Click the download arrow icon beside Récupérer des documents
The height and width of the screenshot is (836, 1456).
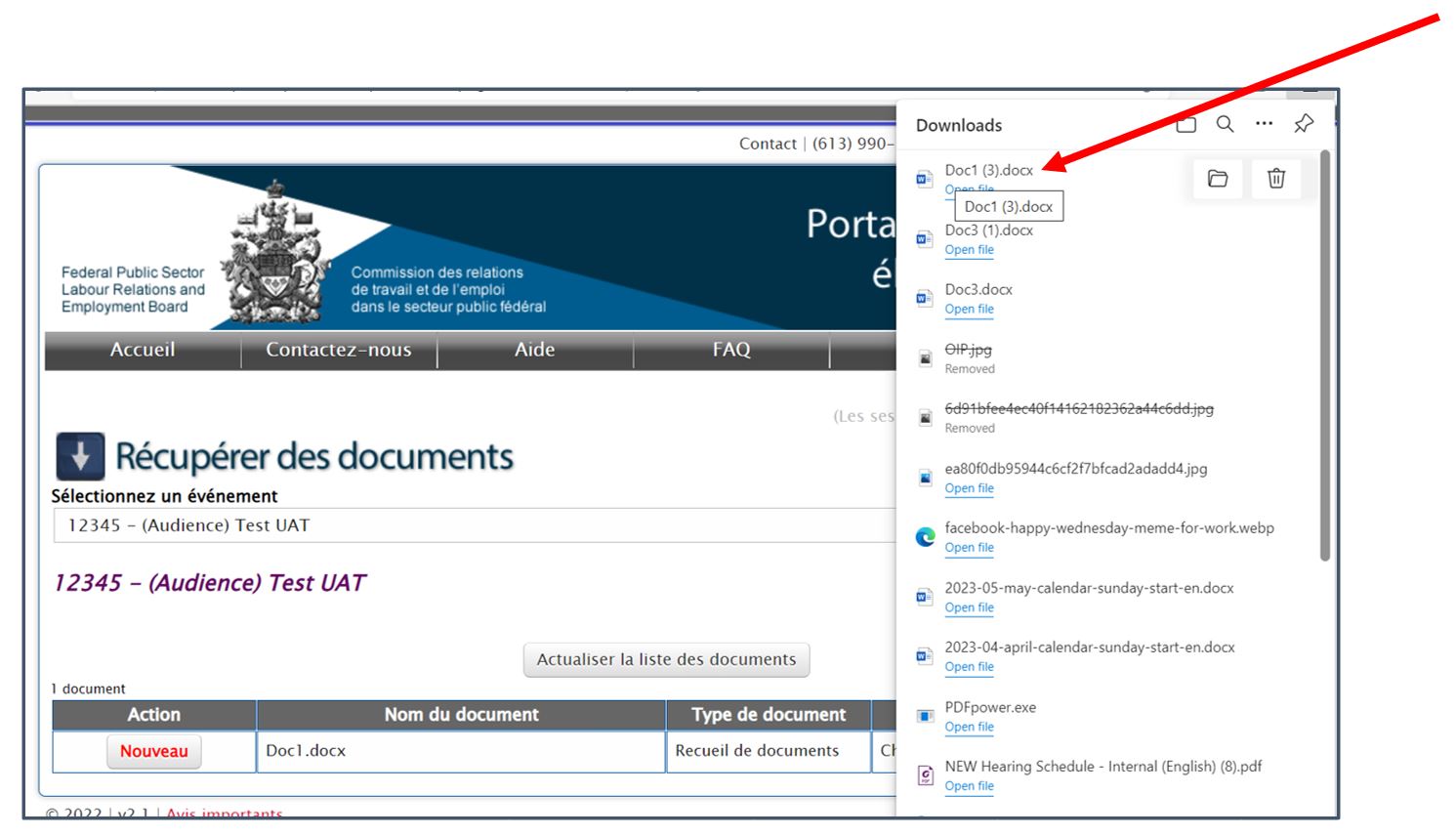click(80, 456)
